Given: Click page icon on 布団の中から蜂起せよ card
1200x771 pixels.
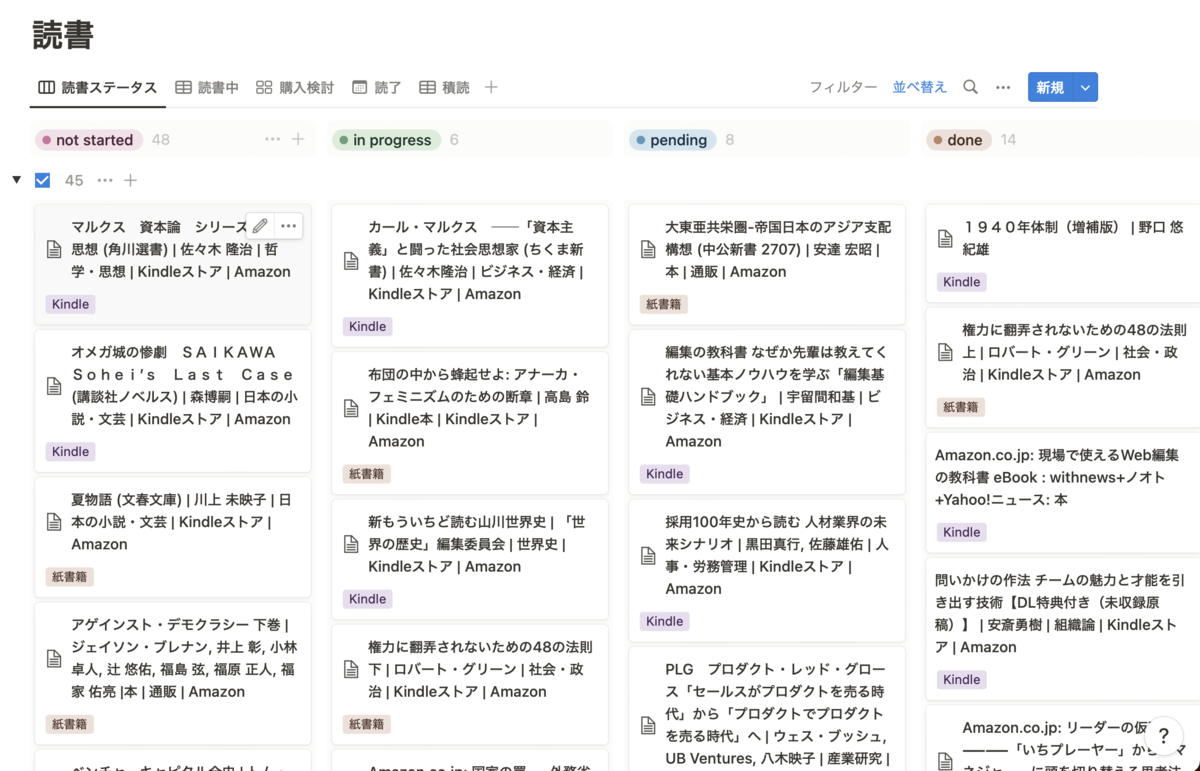Looking at the screenshot, I should pos(351,408).
